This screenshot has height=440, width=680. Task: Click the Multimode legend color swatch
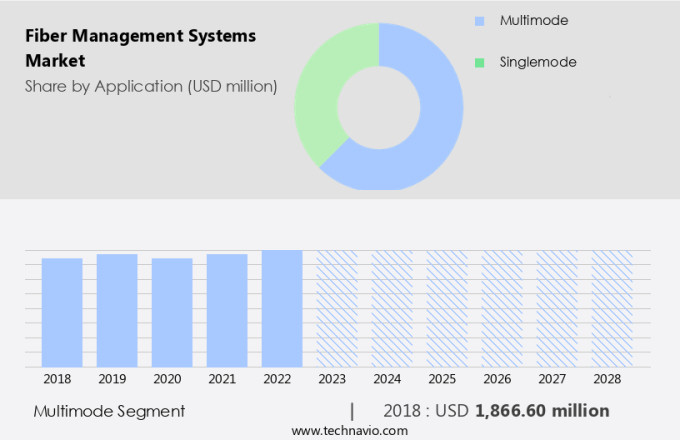click(x=479, y=20)
